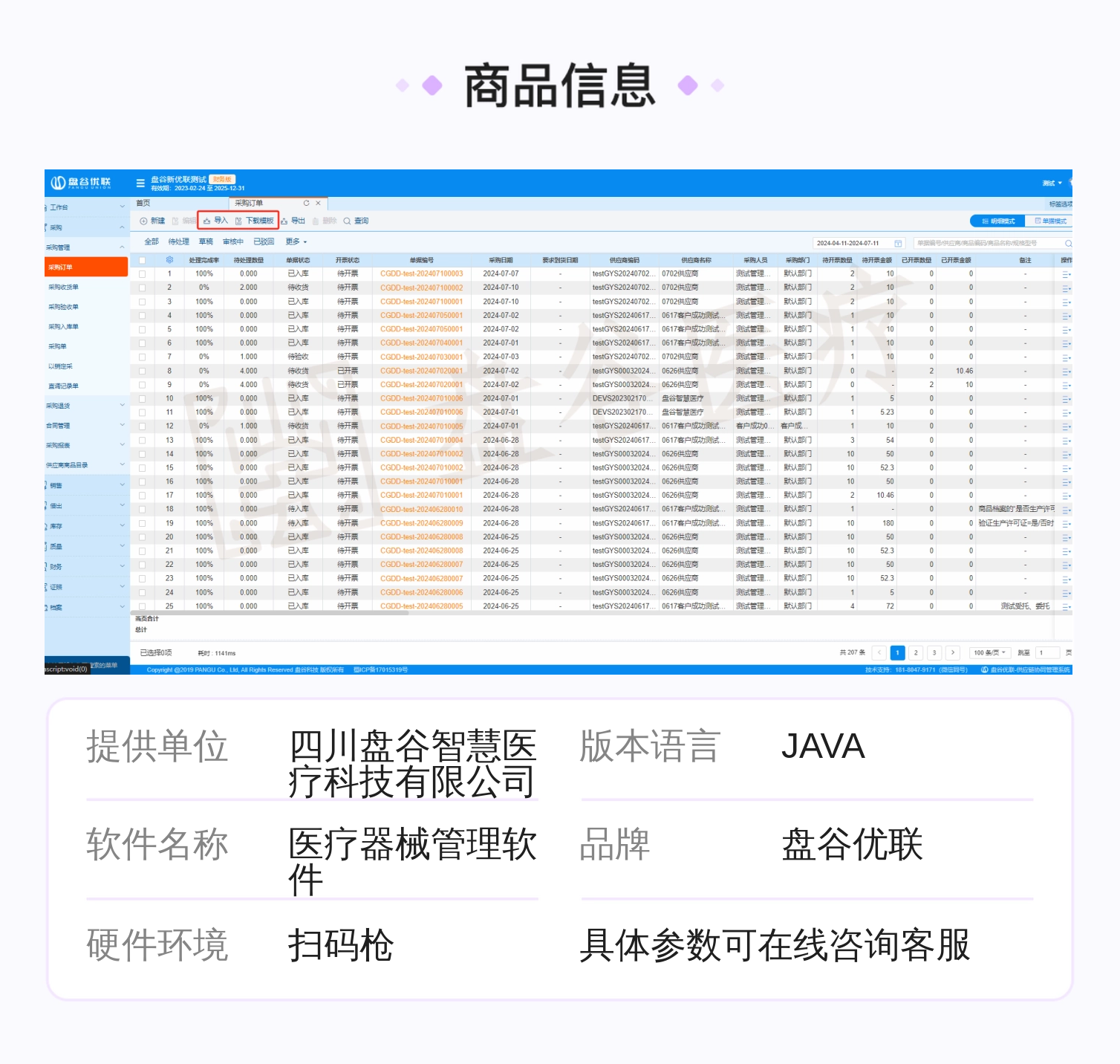1120x1064 pixels.
Task: Open row 15 operations menu icon
Action: [1067, 468]
